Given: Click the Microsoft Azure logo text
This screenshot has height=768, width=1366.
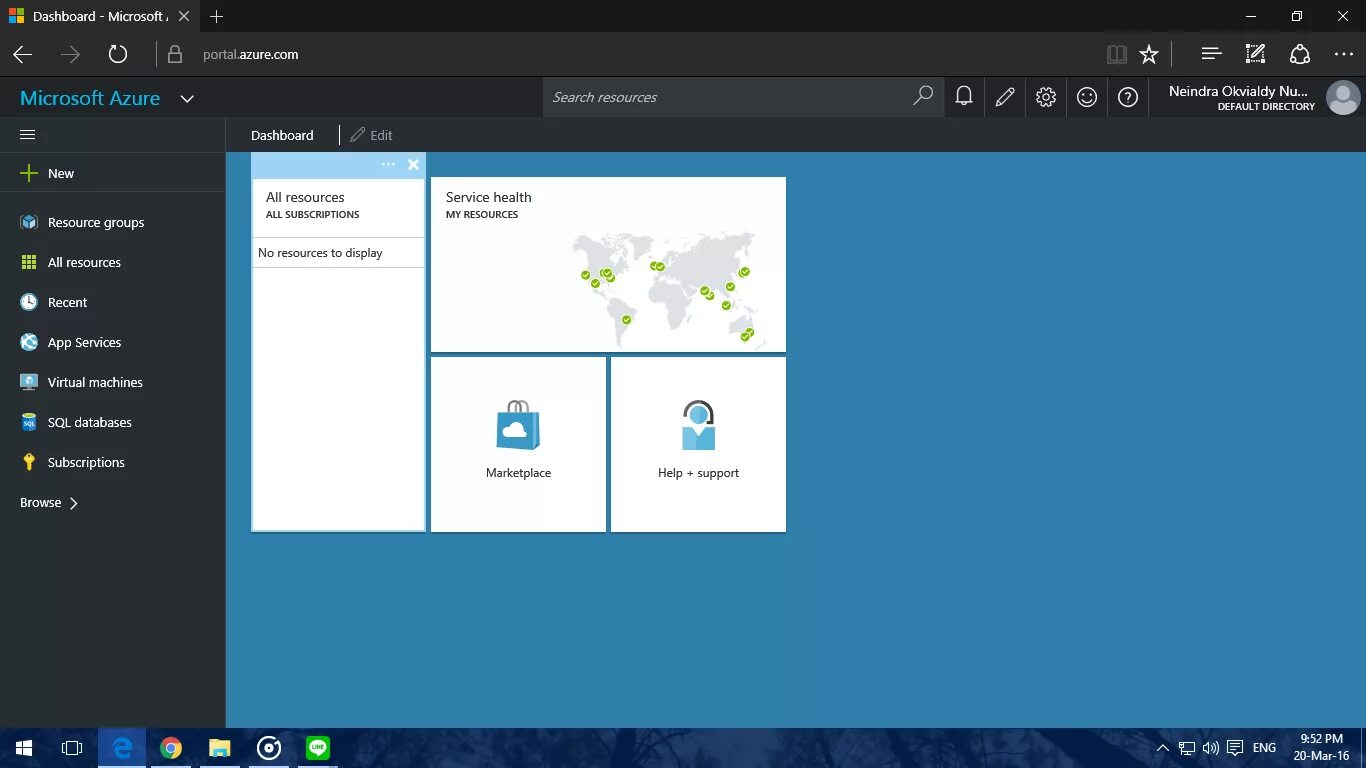Looking at the screenshot, I should (x=90, y=98).
